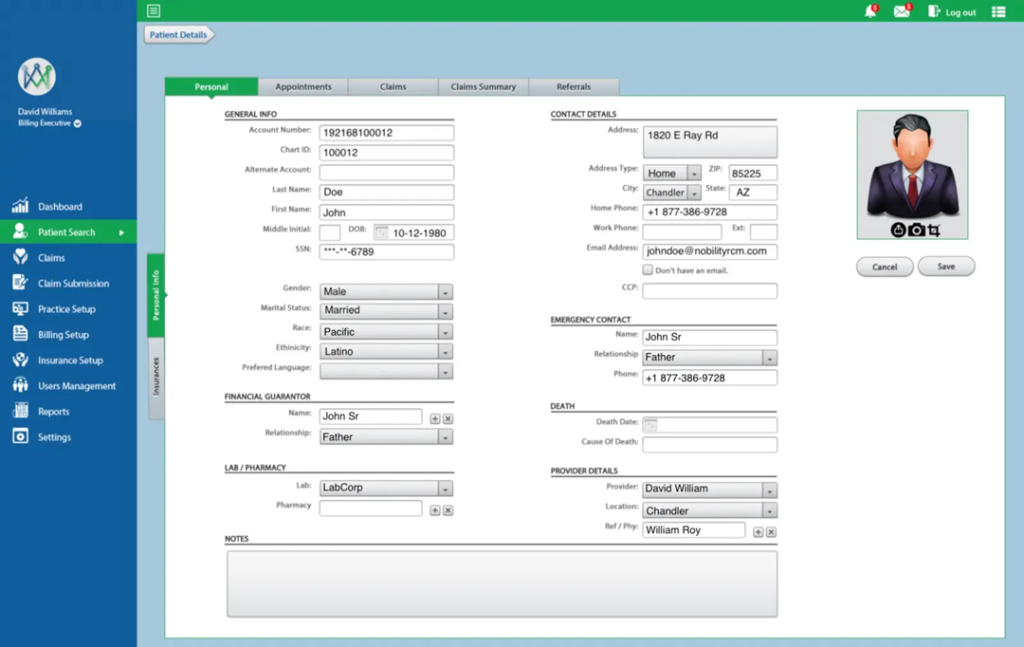Viewport: 1024px width, 647px height.
Task: Open the mail envelope icon
Action: point(902,12)
